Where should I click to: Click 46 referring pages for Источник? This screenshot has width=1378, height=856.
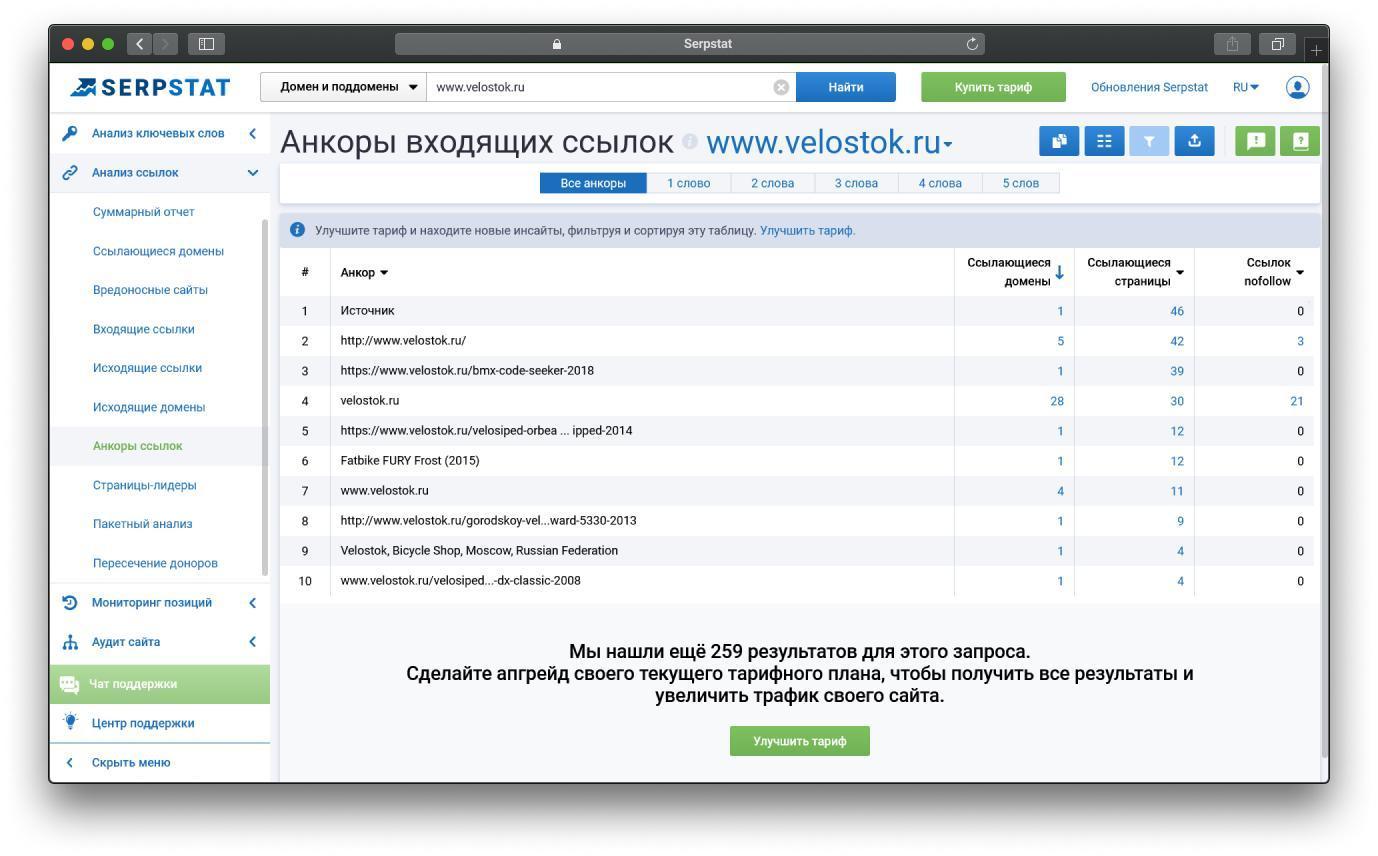1176,311
